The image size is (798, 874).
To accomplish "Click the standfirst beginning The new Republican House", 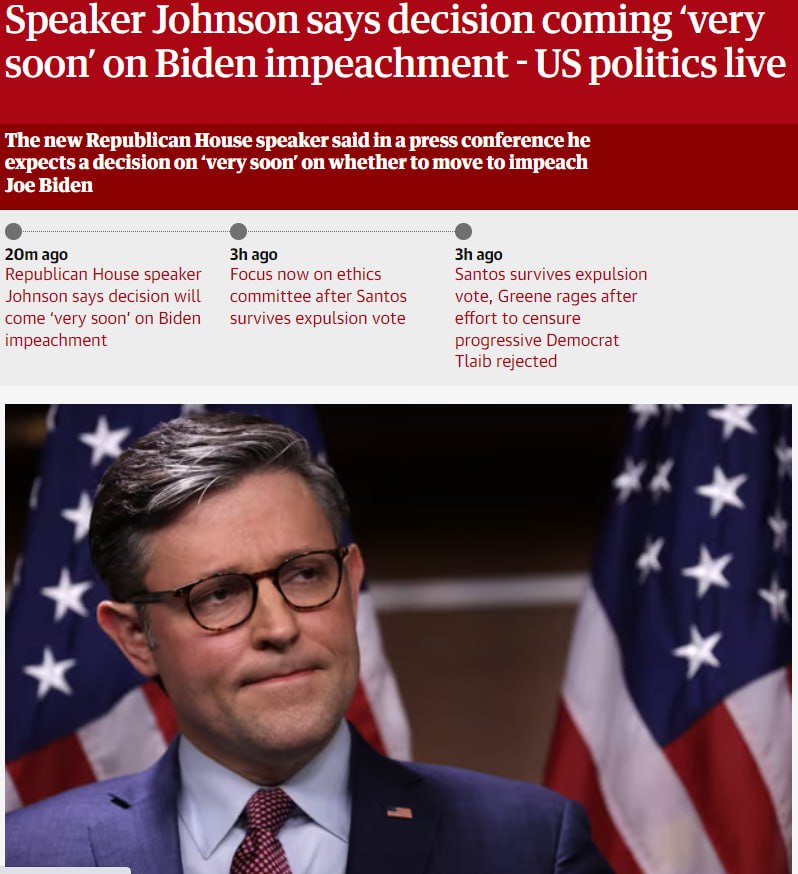I will (x=298, y=162).
